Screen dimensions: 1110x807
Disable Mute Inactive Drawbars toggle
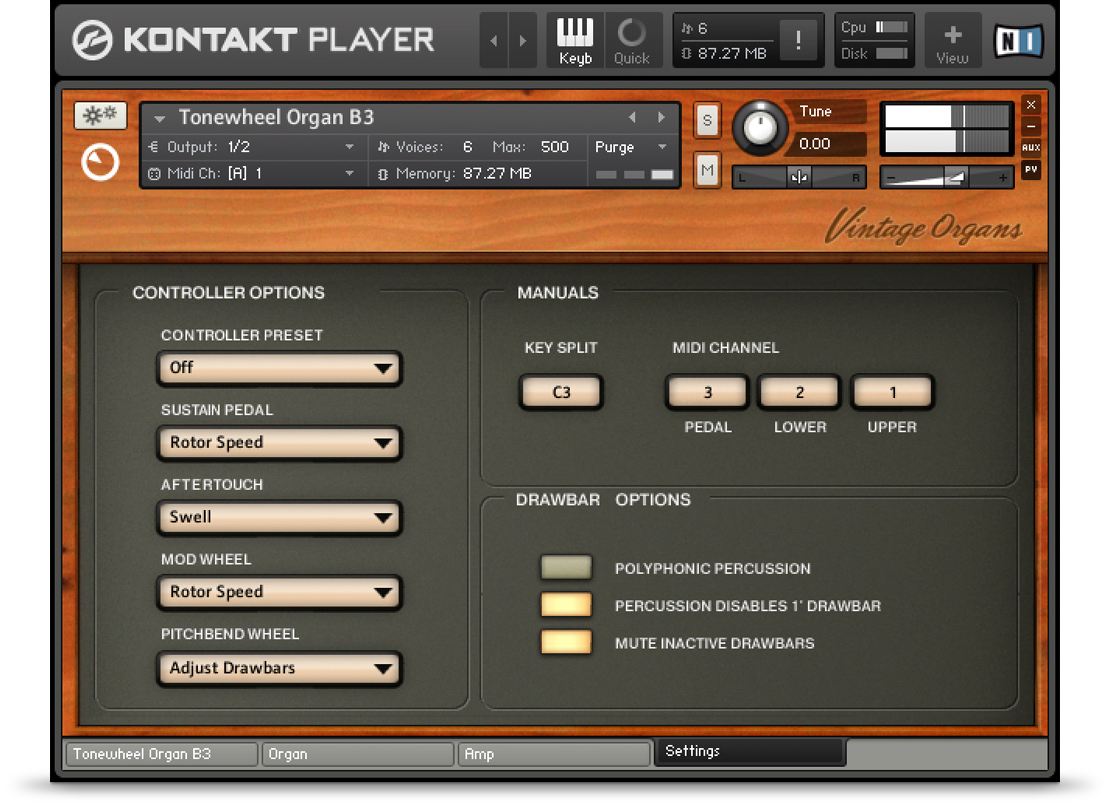(566, 642)
